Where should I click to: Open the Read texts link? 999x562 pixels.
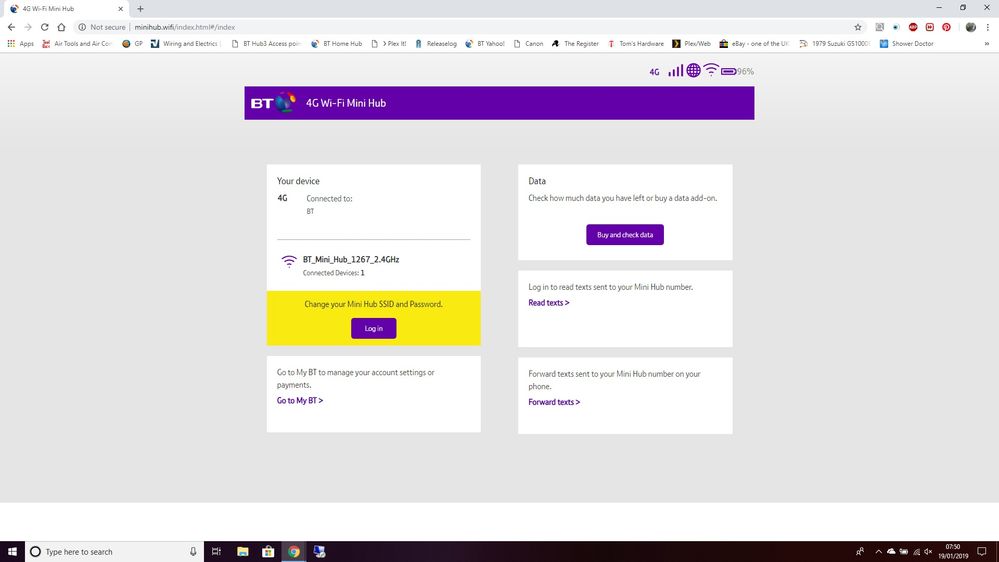click(x=548, y=303)
